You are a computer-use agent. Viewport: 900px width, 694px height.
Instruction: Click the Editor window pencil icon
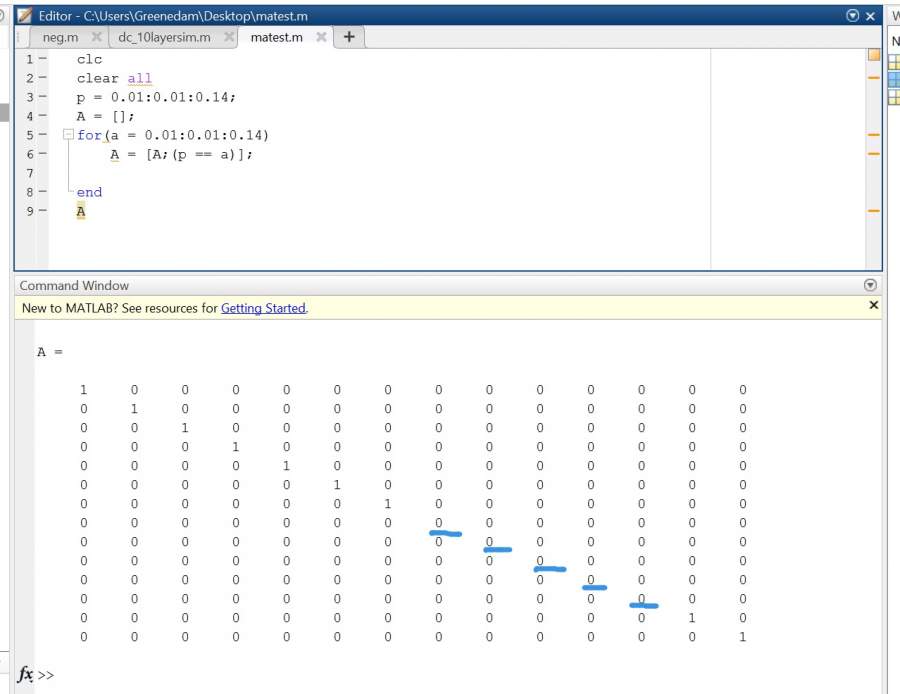pyautogui.click(x=25, y=15)
